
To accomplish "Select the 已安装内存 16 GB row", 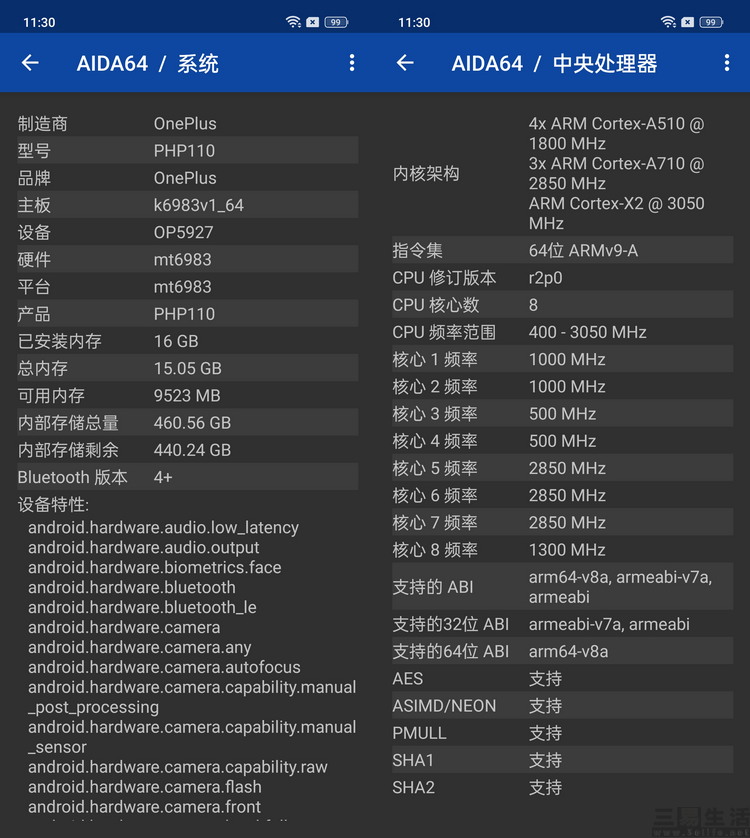I will coord(188,341).
